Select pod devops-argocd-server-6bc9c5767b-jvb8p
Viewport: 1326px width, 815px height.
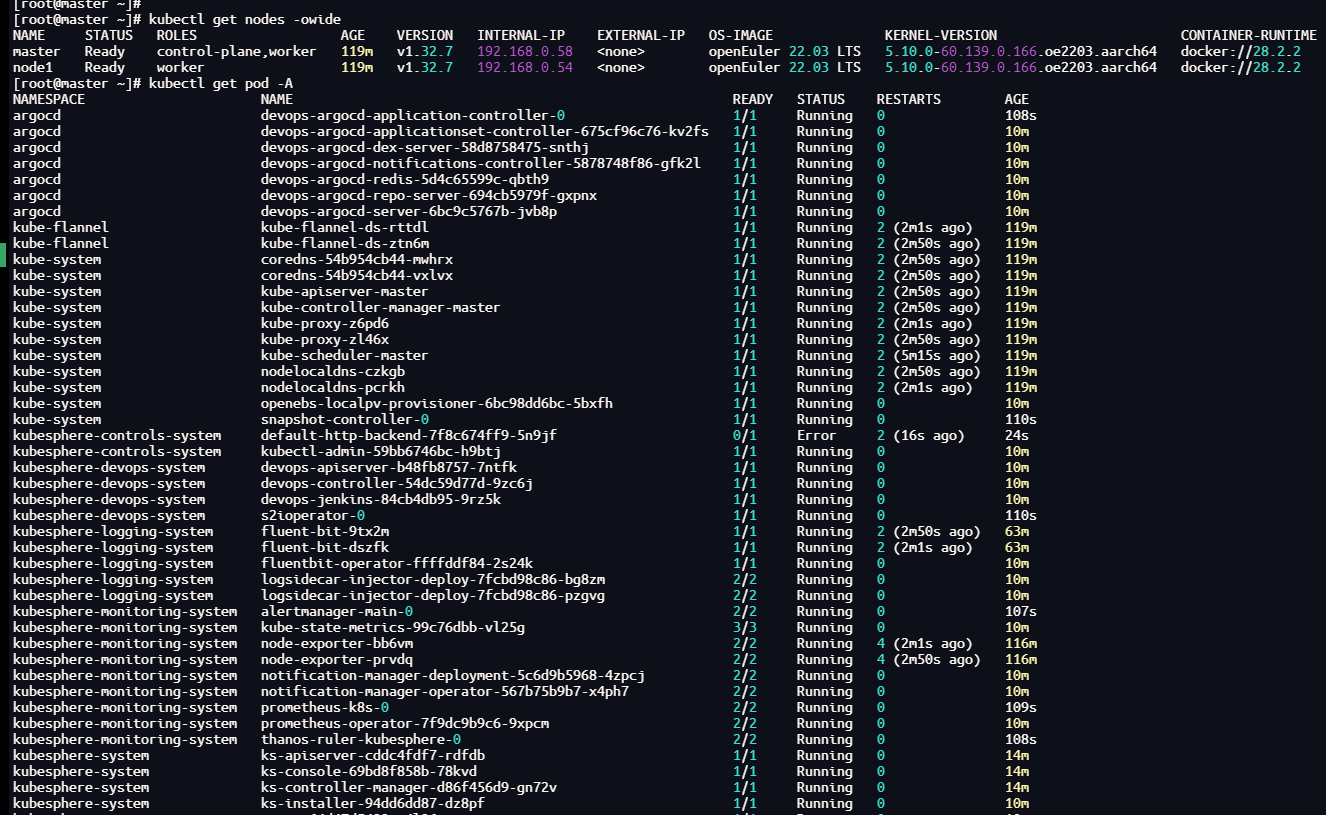tap(409, 212)
